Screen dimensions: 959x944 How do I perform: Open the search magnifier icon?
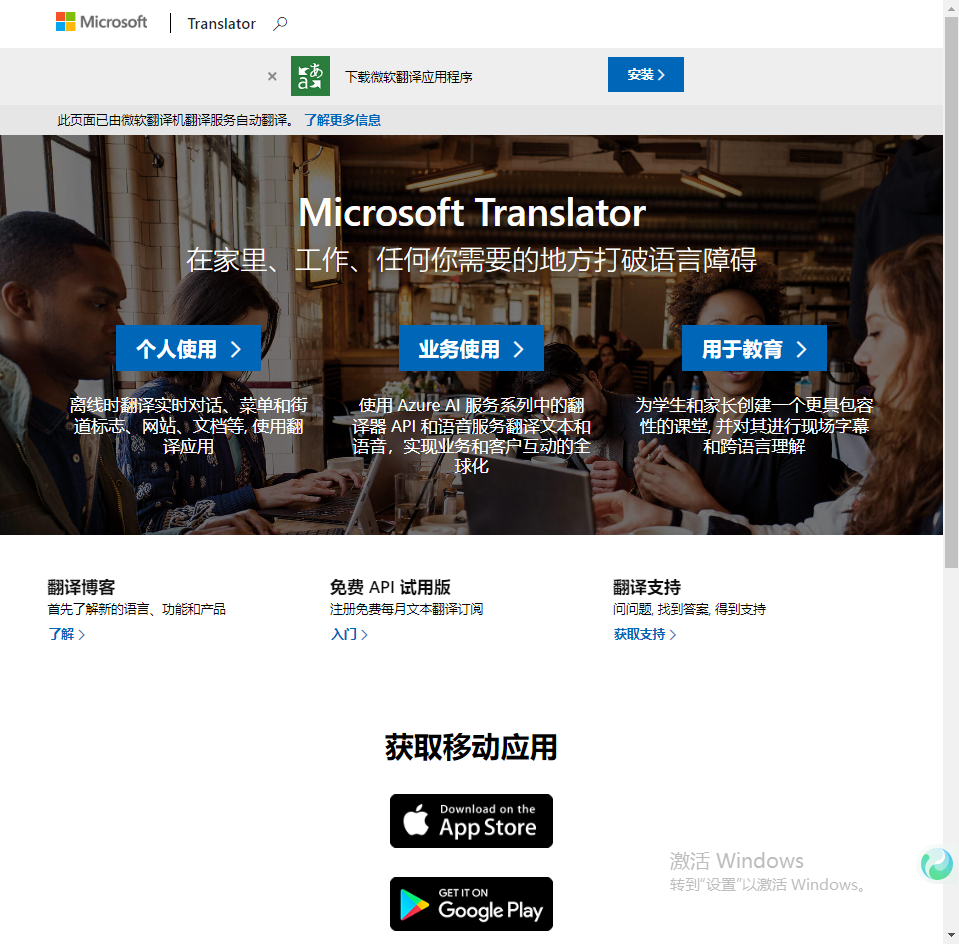(280, 23)
